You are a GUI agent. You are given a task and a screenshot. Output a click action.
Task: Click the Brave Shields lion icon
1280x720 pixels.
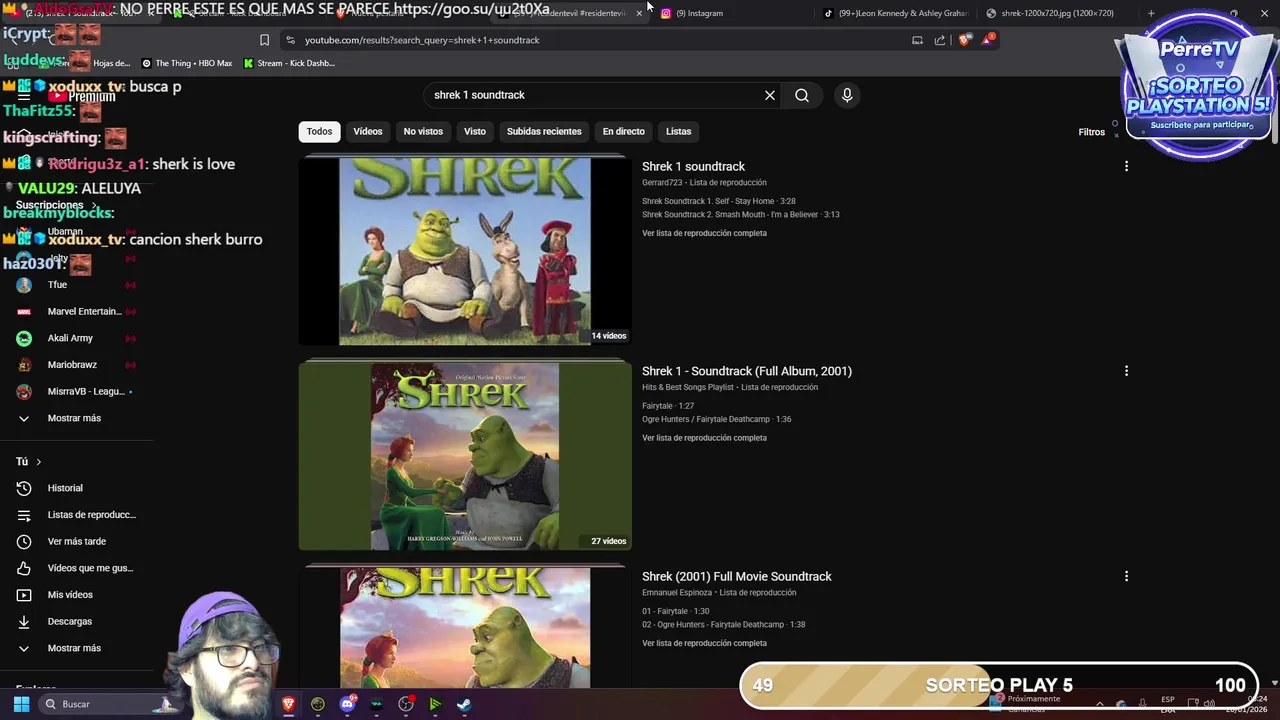click(x=964, y=40)
